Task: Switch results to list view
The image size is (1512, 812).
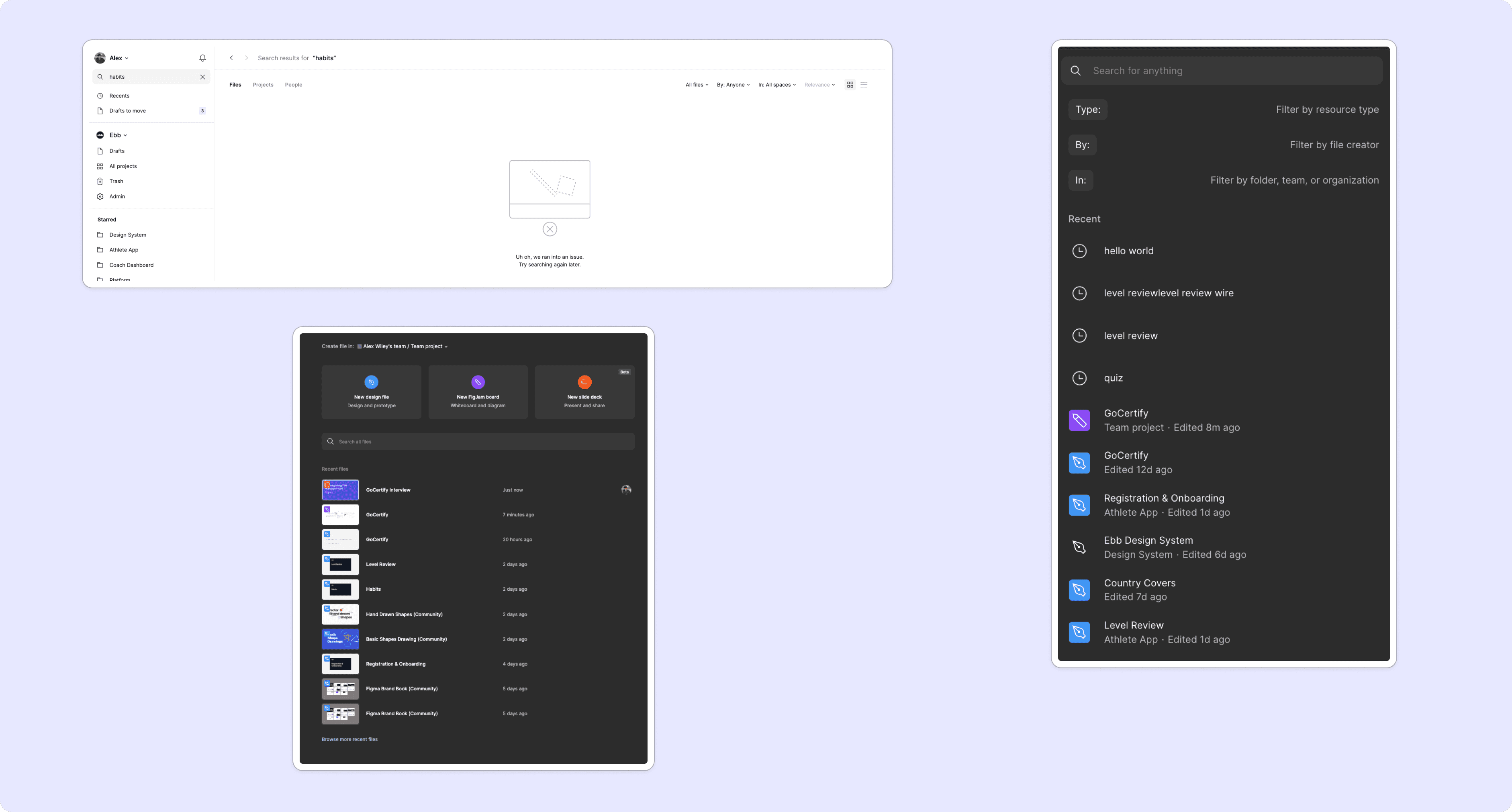Action: (x=864, y=84)
